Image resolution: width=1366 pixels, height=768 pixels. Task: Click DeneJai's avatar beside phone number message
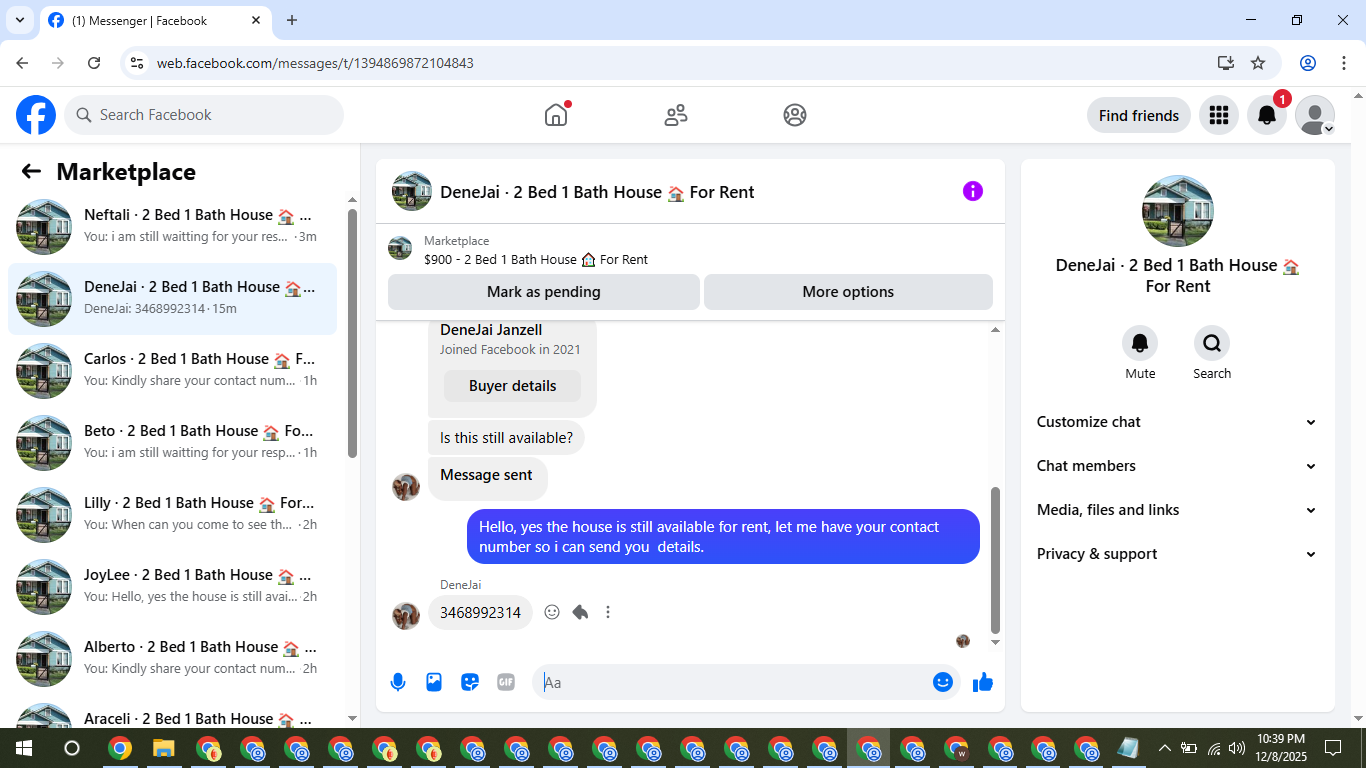(x=406, y=615)
